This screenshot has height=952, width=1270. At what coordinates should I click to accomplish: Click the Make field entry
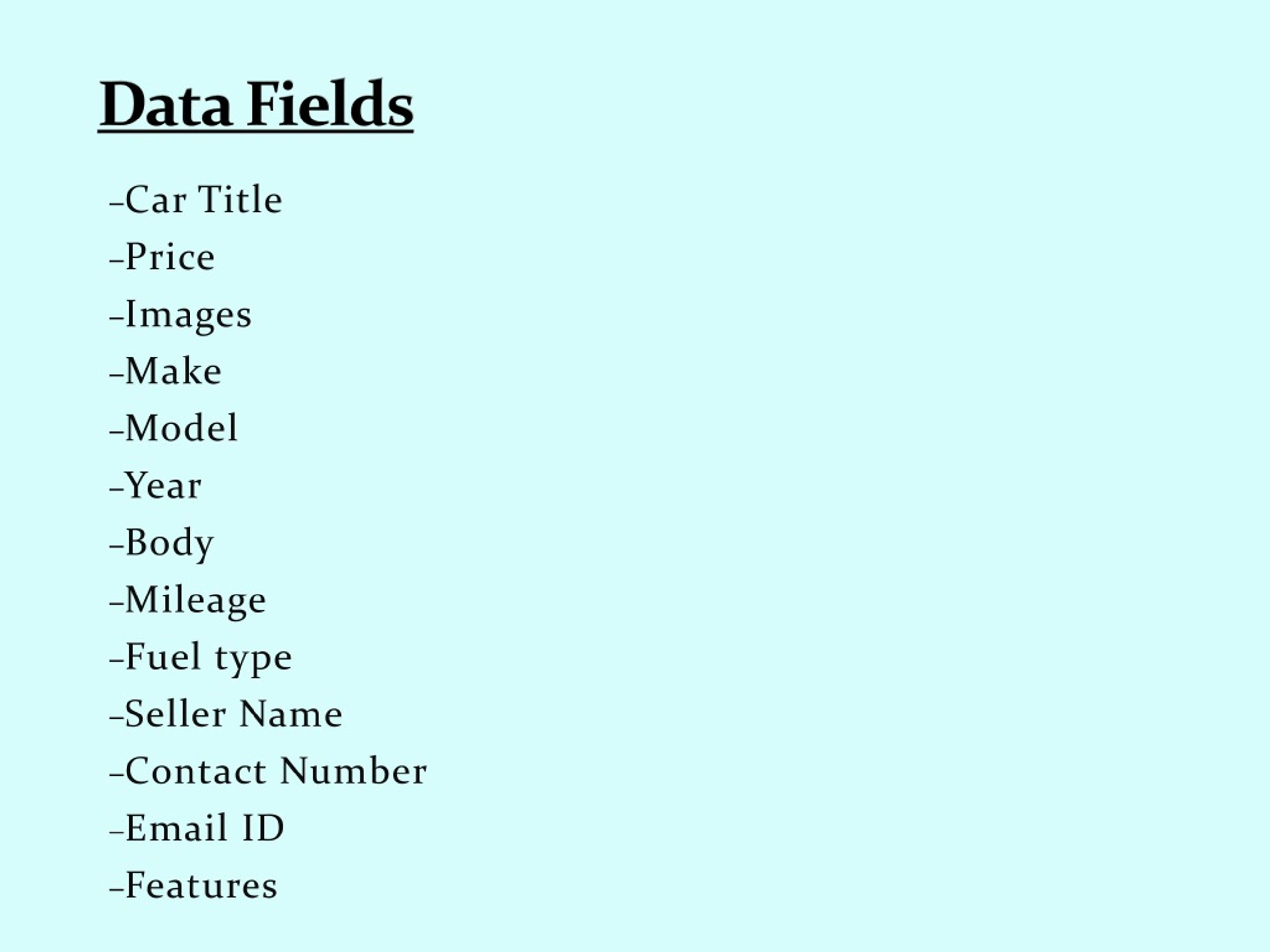click(165, 371)
